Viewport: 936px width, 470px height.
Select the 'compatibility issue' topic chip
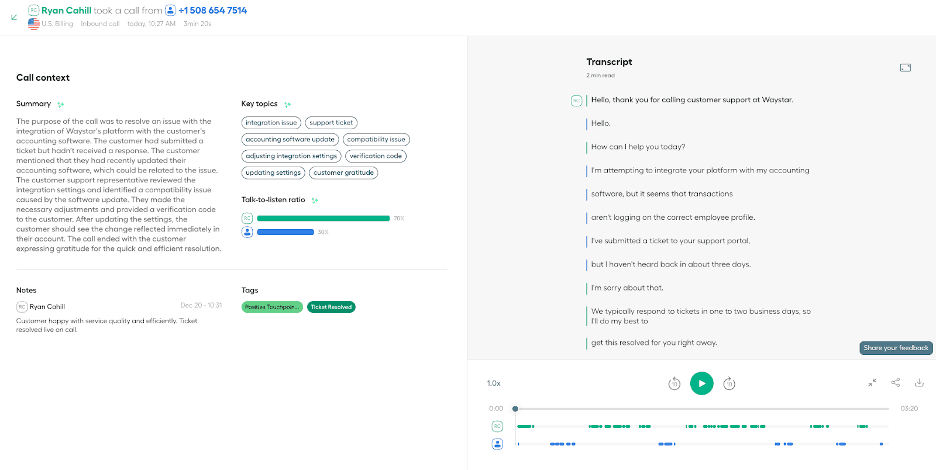[377, 140]
